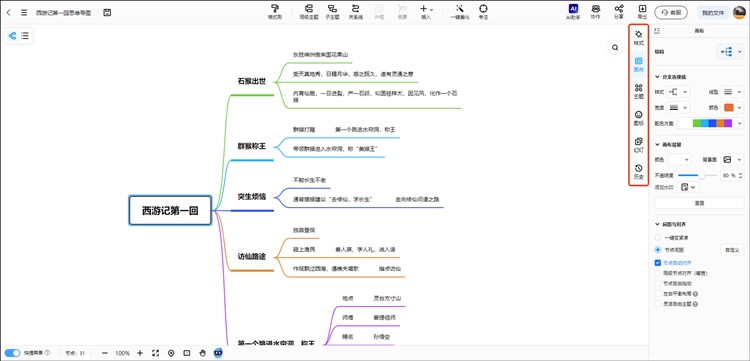Pick the orange branch line color swatch
The image size is (750, 361).
[728, 107]
